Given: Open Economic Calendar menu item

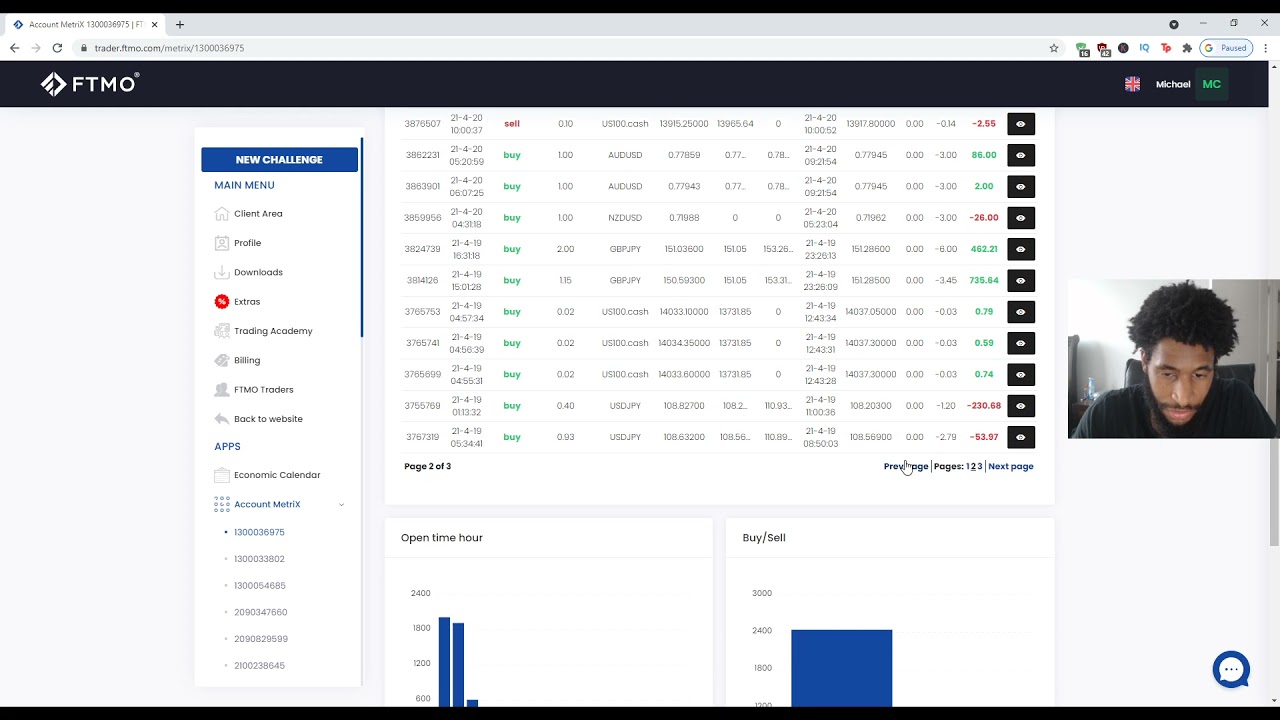Looking at the screenshot, I should pyautogui.click(x=277, y=475).
